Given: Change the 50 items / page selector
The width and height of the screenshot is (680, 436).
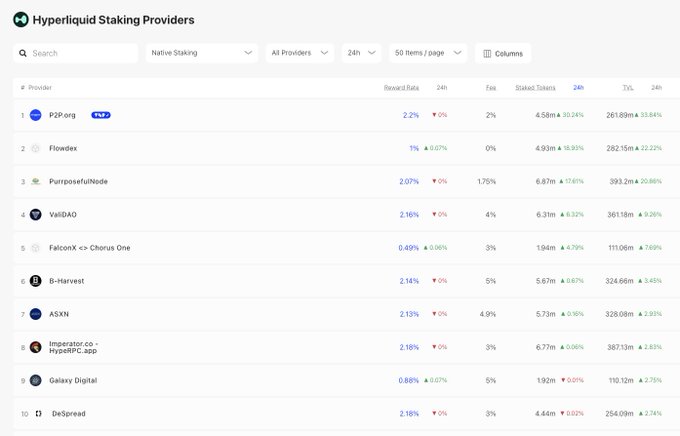Looking at the screenshot, I should coord(428,53).
